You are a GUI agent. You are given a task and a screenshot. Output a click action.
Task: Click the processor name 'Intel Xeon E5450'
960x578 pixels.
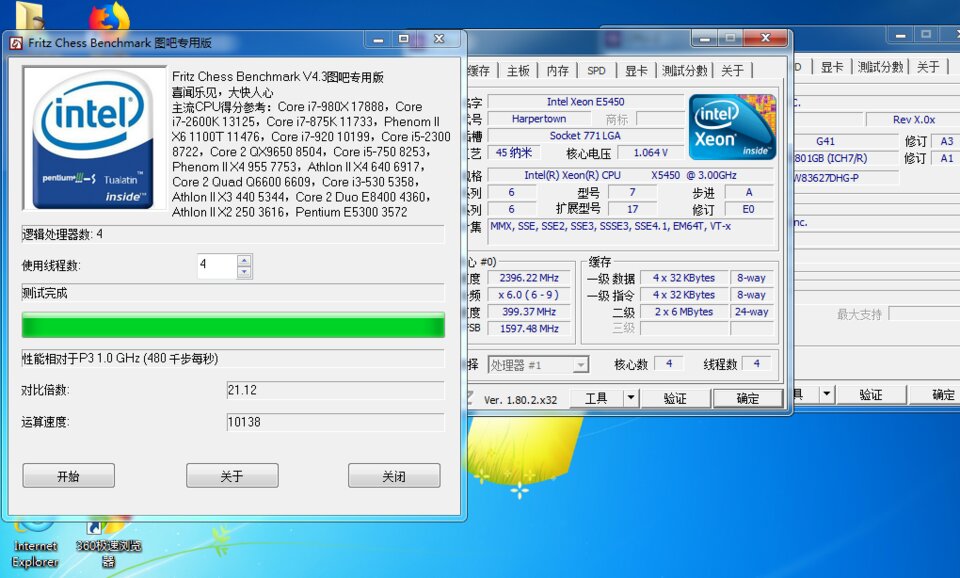pyautogui.click(x=585, y=102)
